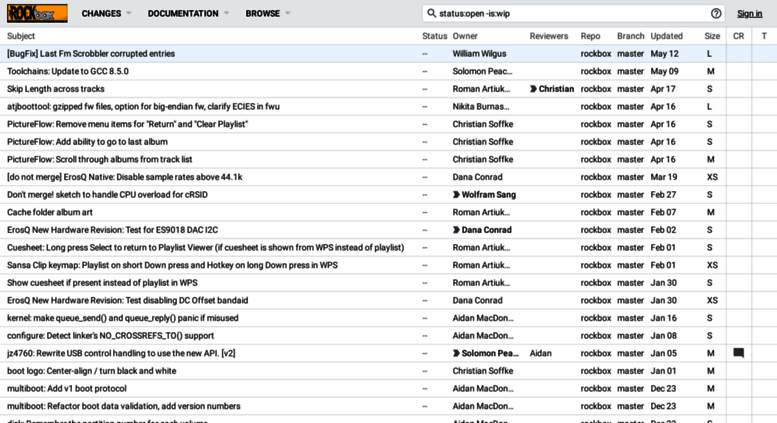Click the Sign in link
The image size is (777, 423).
[749, 13]
